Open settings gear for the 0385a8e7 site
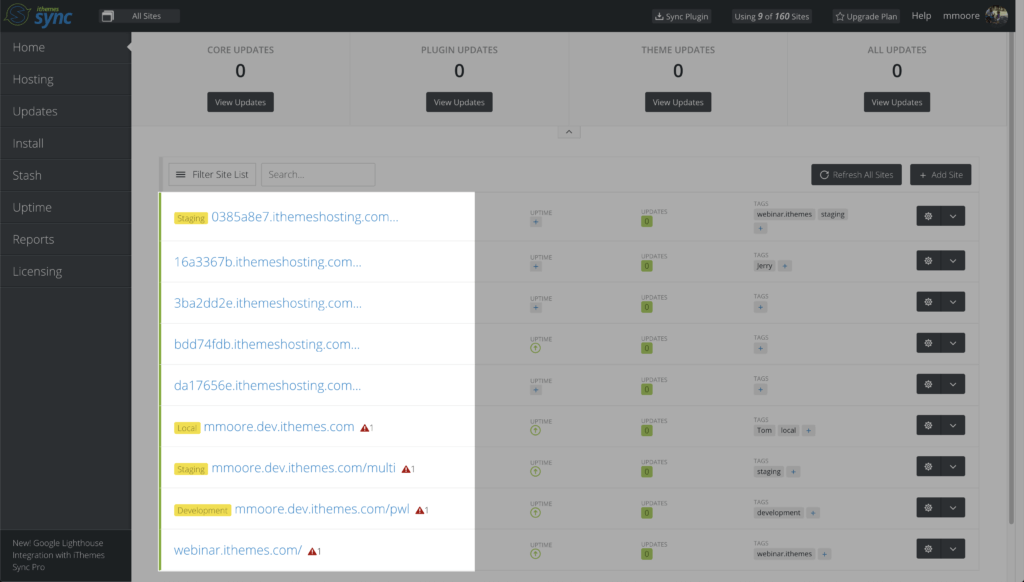 click(928, 216)
